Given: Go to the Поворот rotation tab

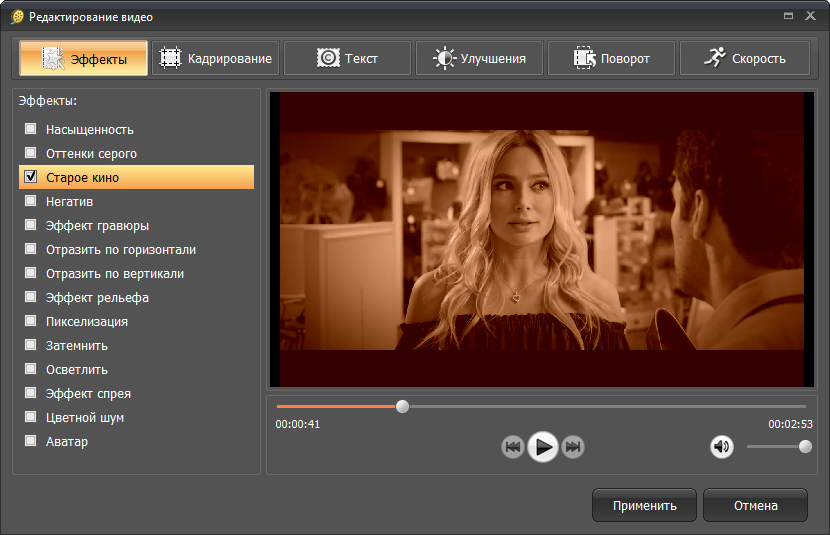Looking at the screenshot, I should pos(611,58).
